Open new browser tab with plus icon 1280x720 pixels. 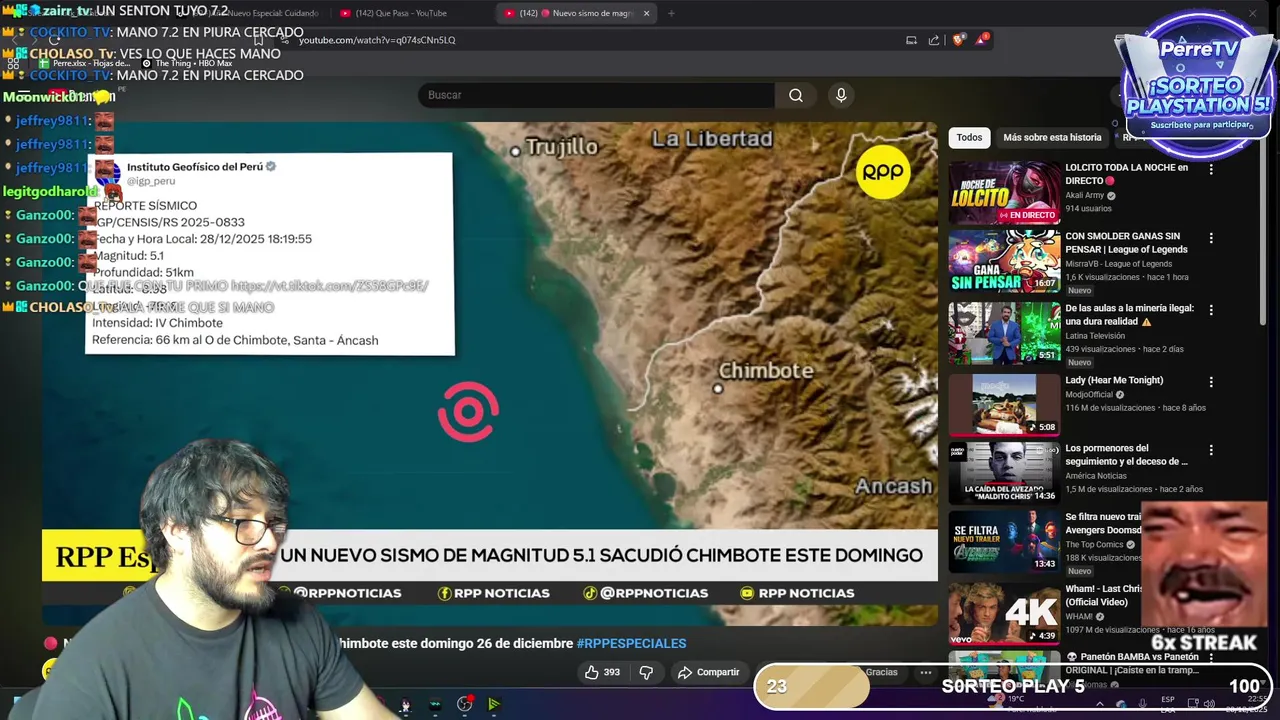tap(671, 13)
